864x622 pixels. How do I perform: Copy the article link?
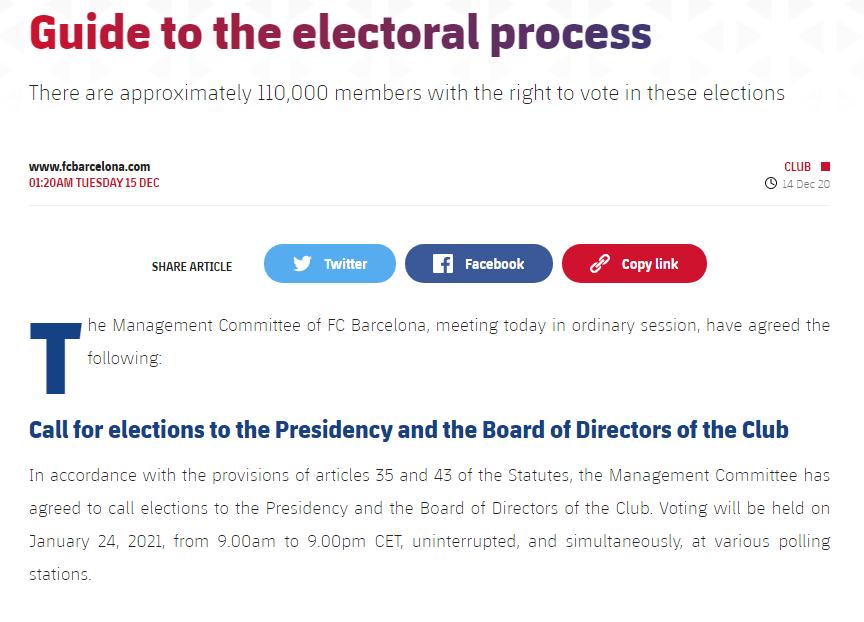634,263
